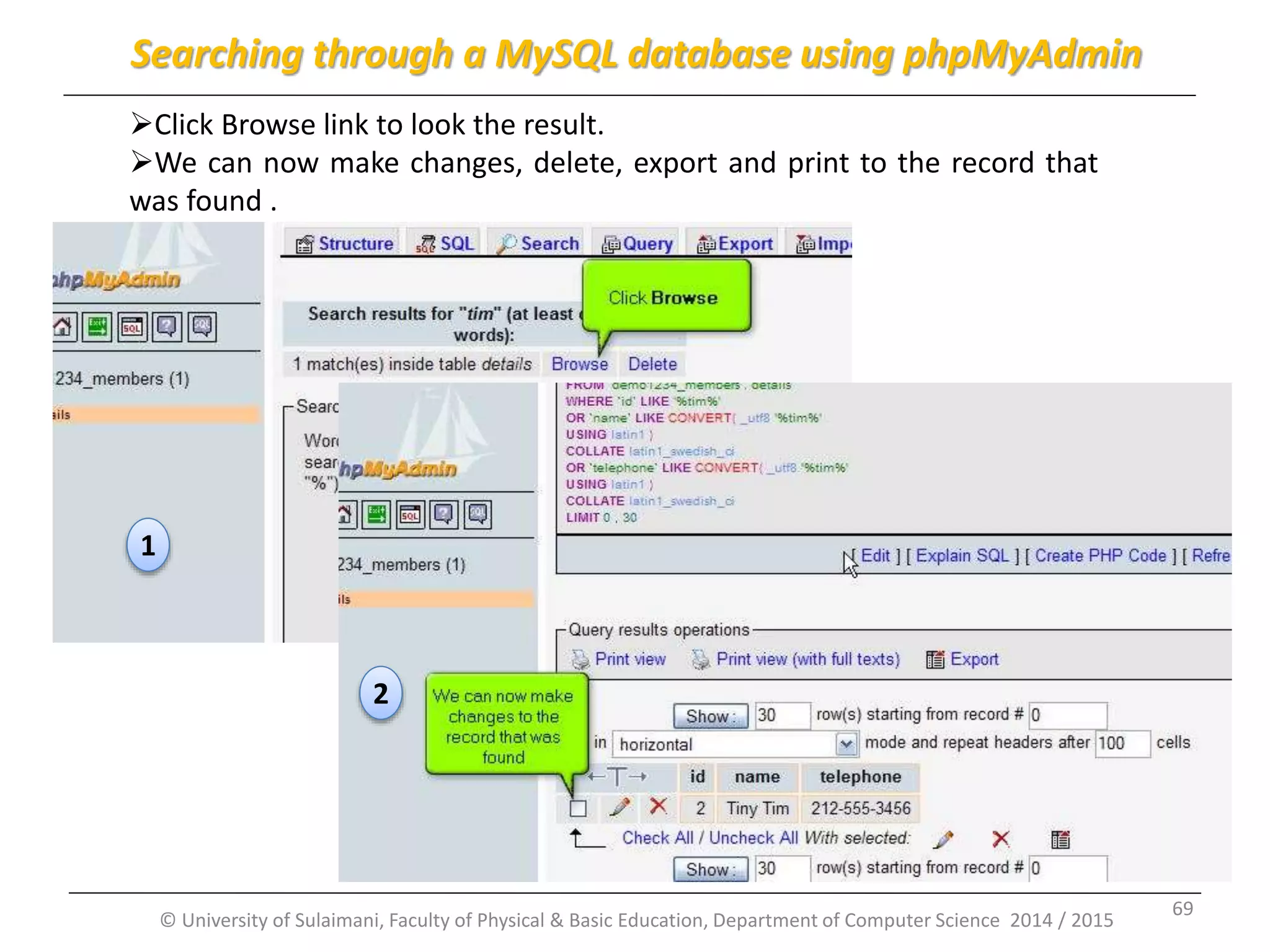Open the SQL tab
Screen dimensions: 1270x952
point(445,244)
